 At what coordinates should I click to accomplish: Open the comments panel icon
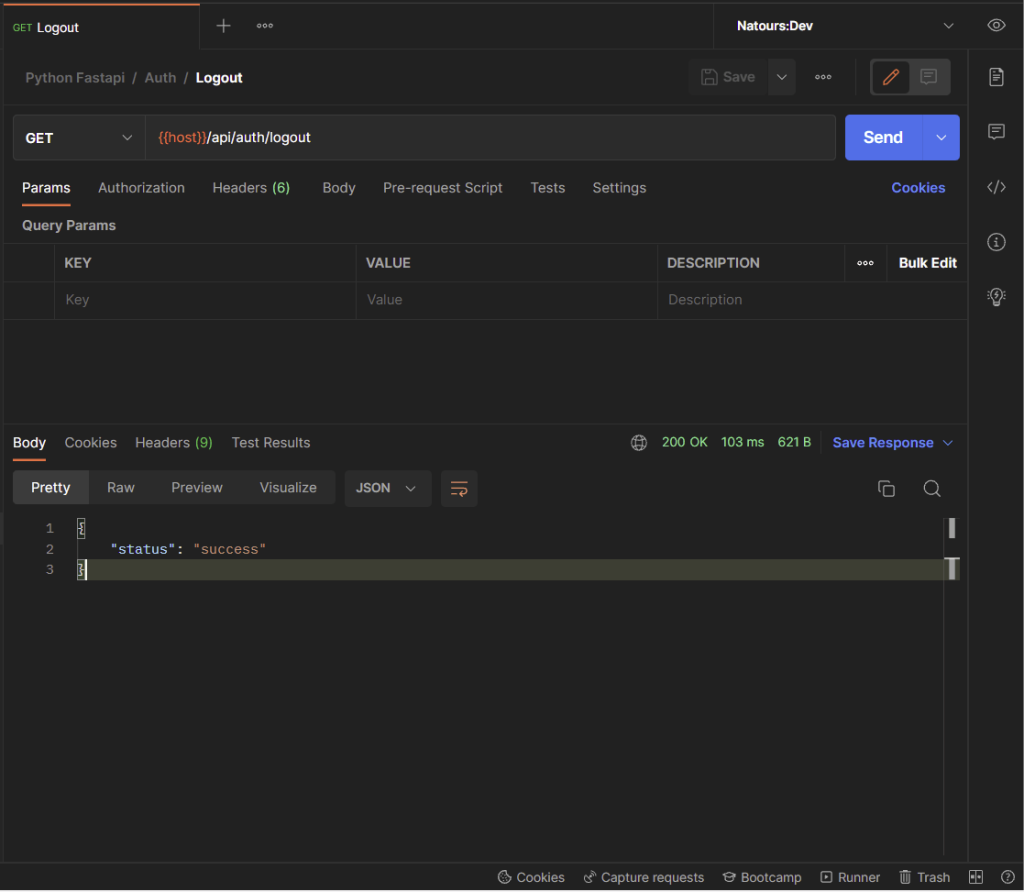(x=996, y=131)
